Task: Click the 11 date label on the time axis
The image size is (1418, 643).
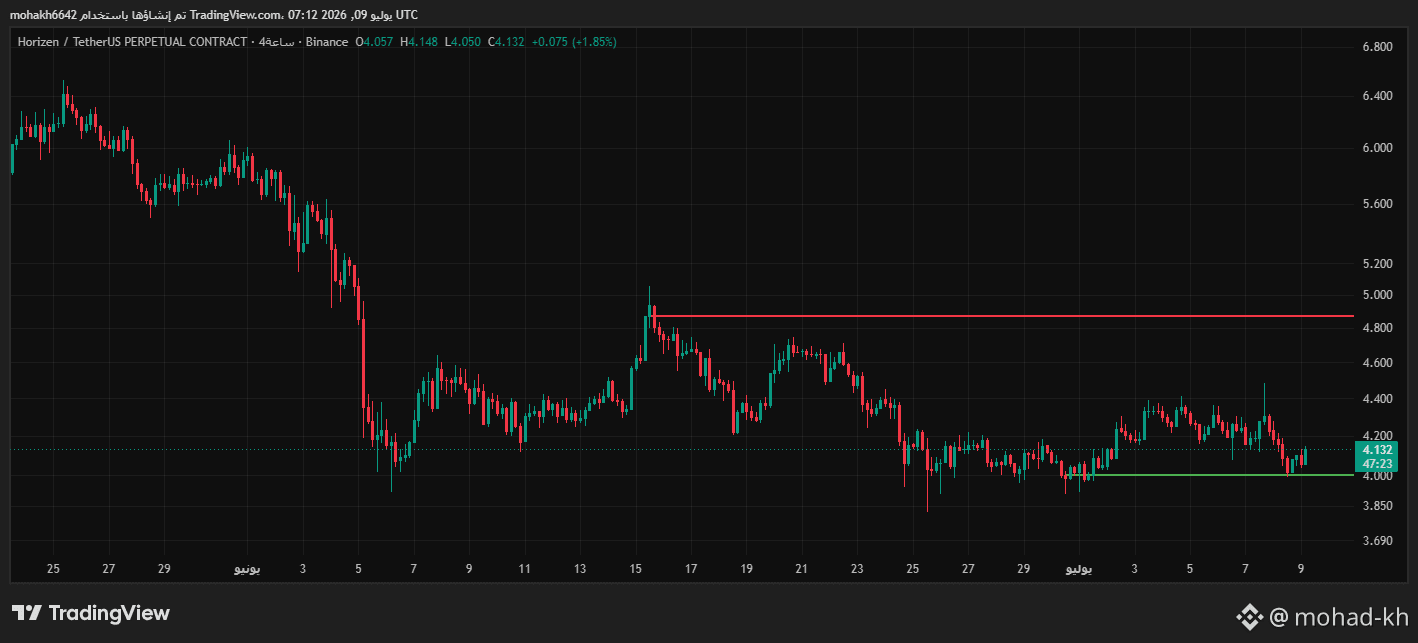Action: tap(524, 569)
